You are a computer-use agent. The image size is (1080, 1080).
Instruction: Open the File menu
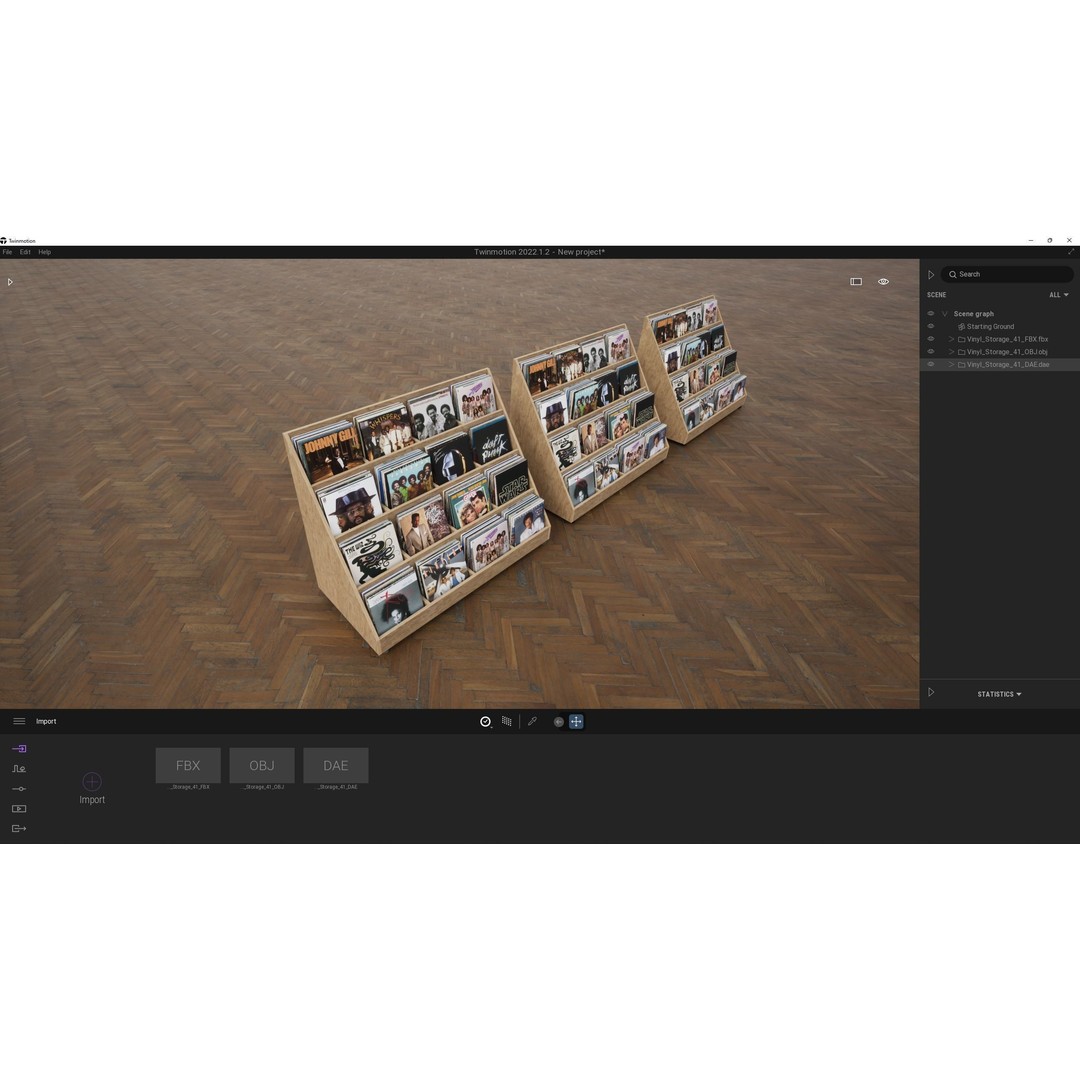8,252
